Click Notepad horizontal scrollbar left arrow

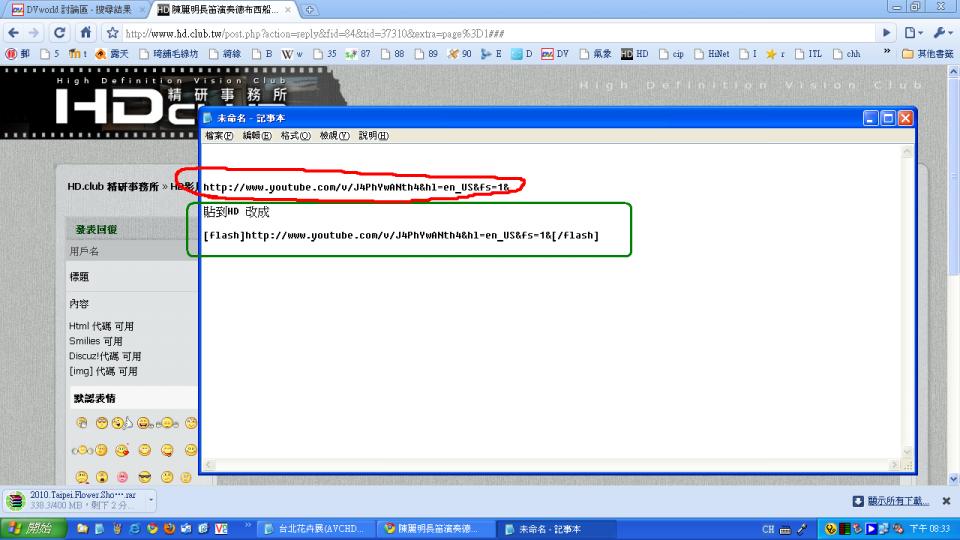[x=209, y=465]
